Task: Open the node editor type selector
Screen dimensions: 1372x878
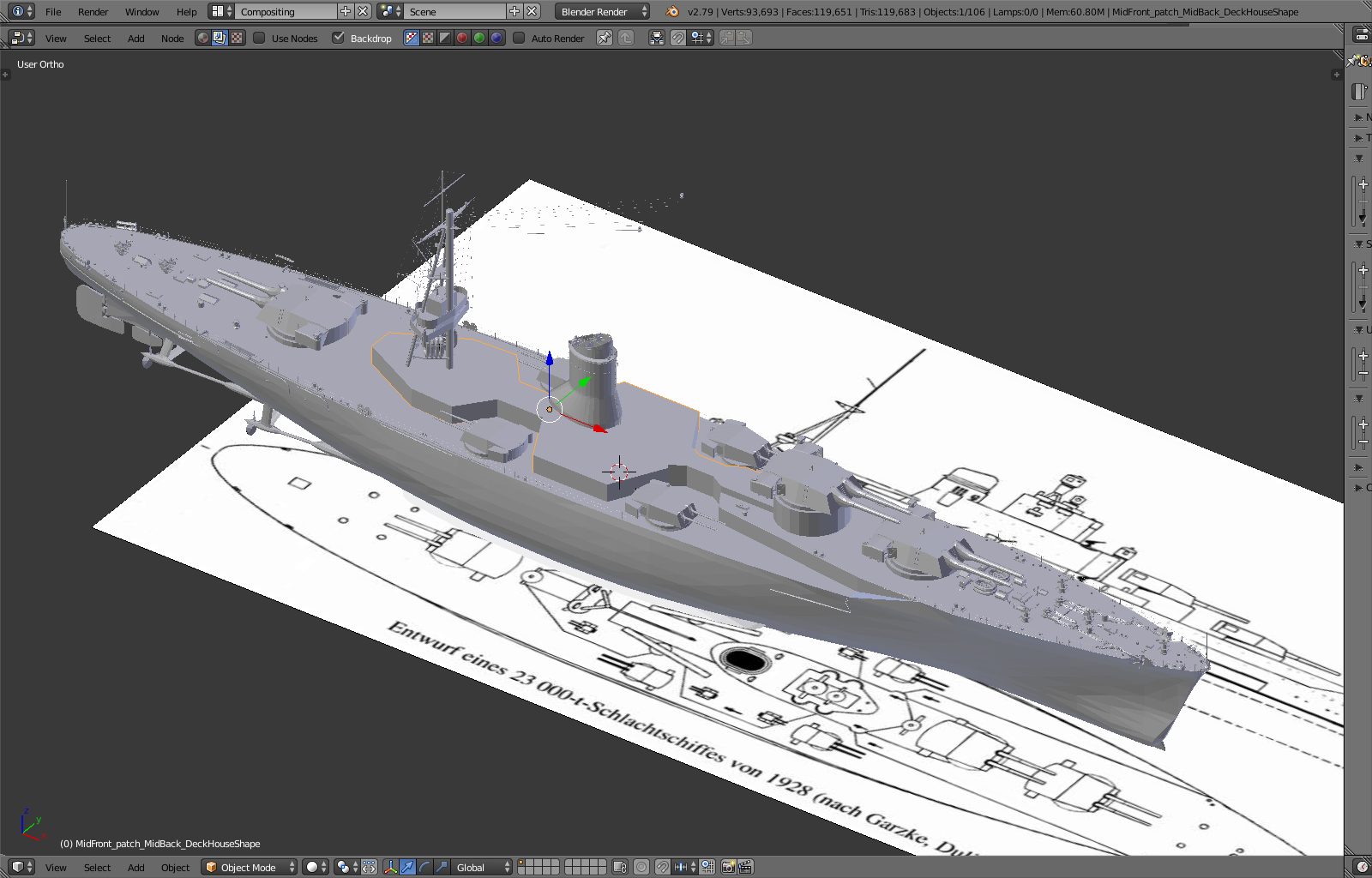Action: click(22, 38)
